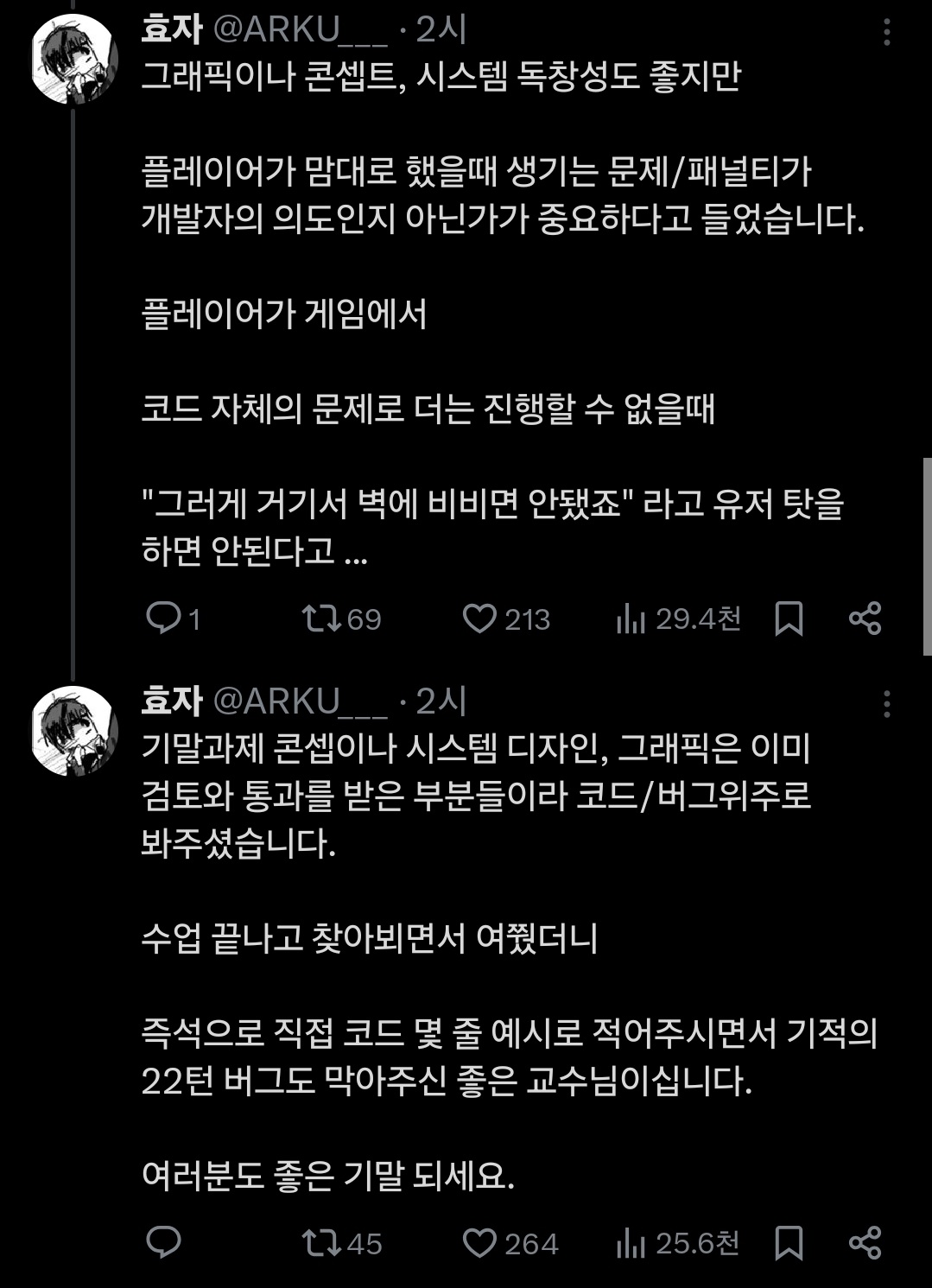This screenshot has width=932, height=1288.
Task: Open the second tweet's profile avatar
Action: point(74,730)
